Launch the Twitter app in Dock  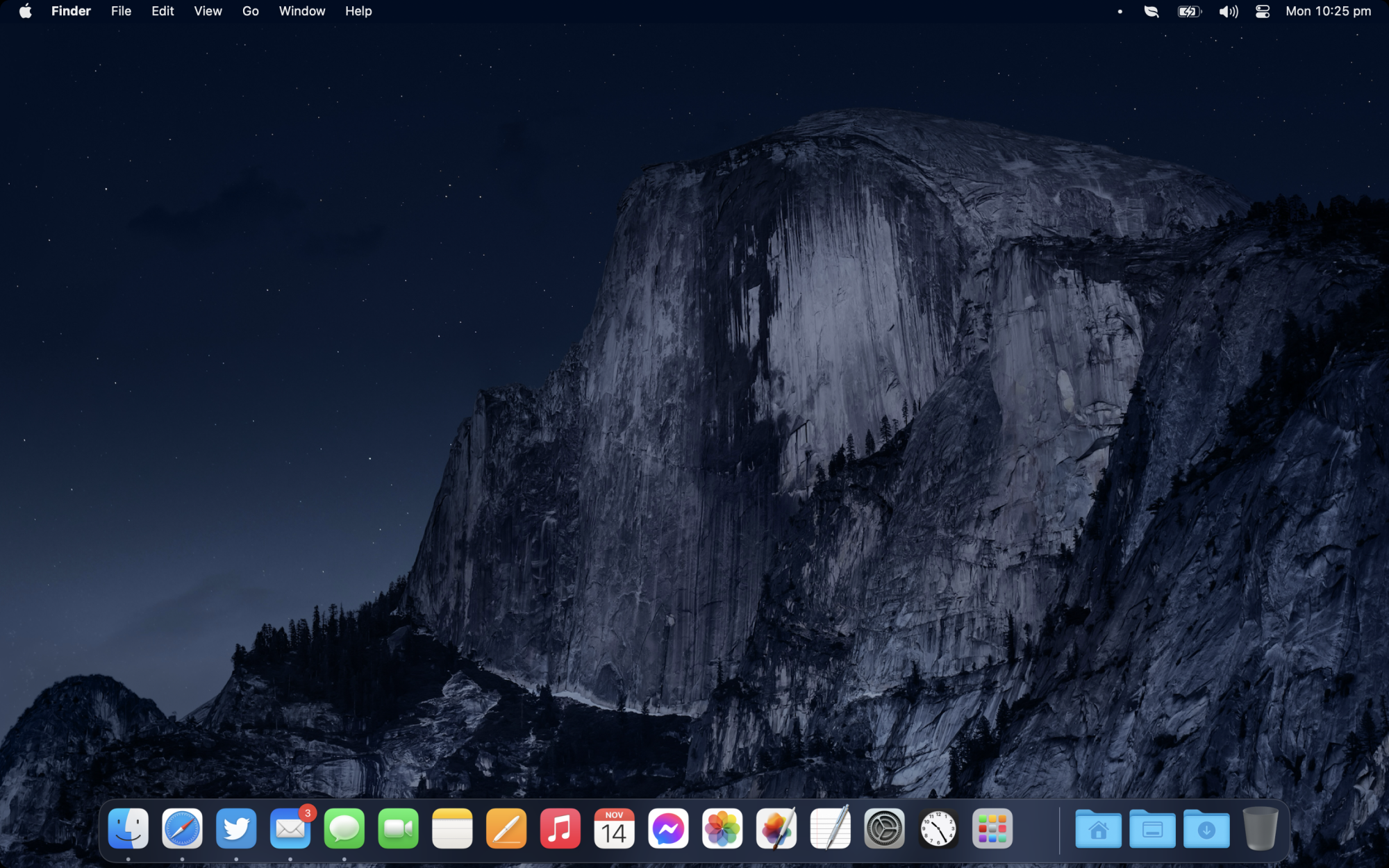pos(236,828)
